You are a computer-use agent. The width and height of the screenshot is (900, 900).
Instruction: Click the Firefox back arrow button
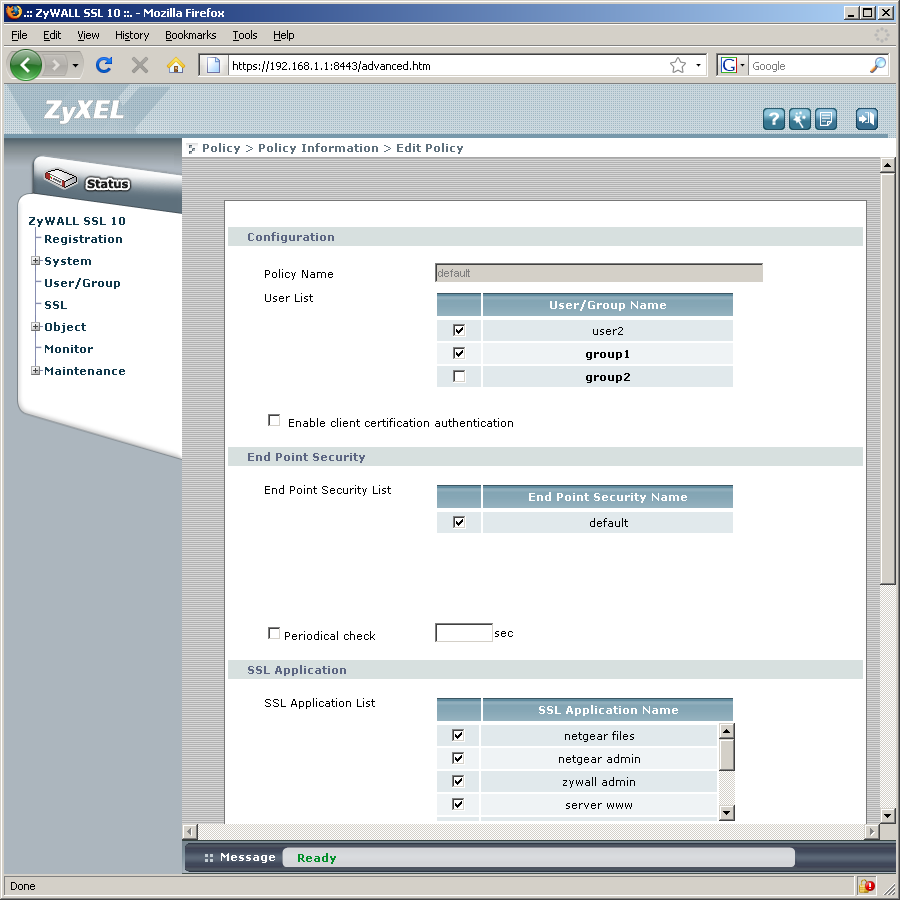coord(26,65)
